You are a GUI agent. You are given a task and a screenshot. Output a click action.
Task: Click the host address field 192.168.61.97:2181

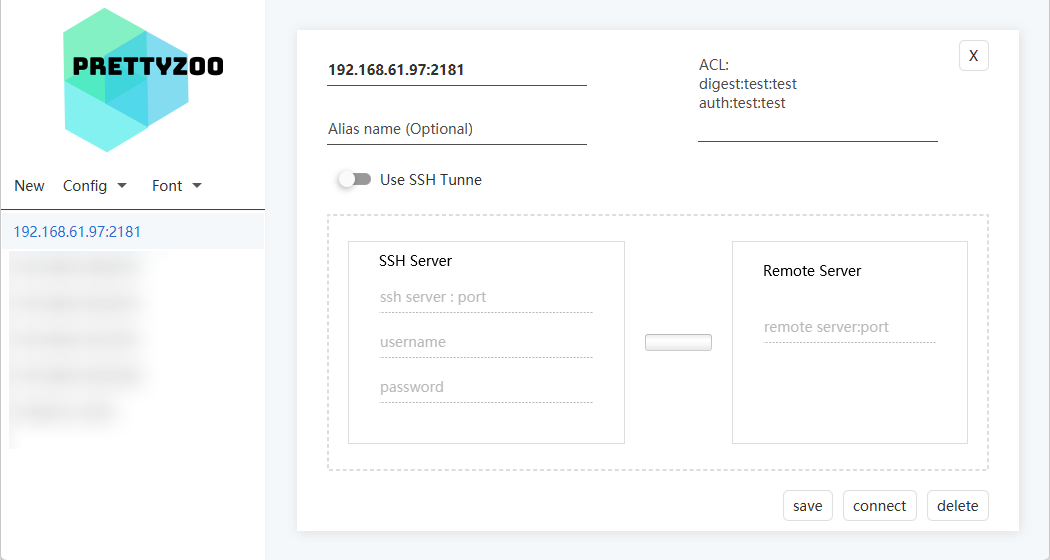click(x=457, y=70)
